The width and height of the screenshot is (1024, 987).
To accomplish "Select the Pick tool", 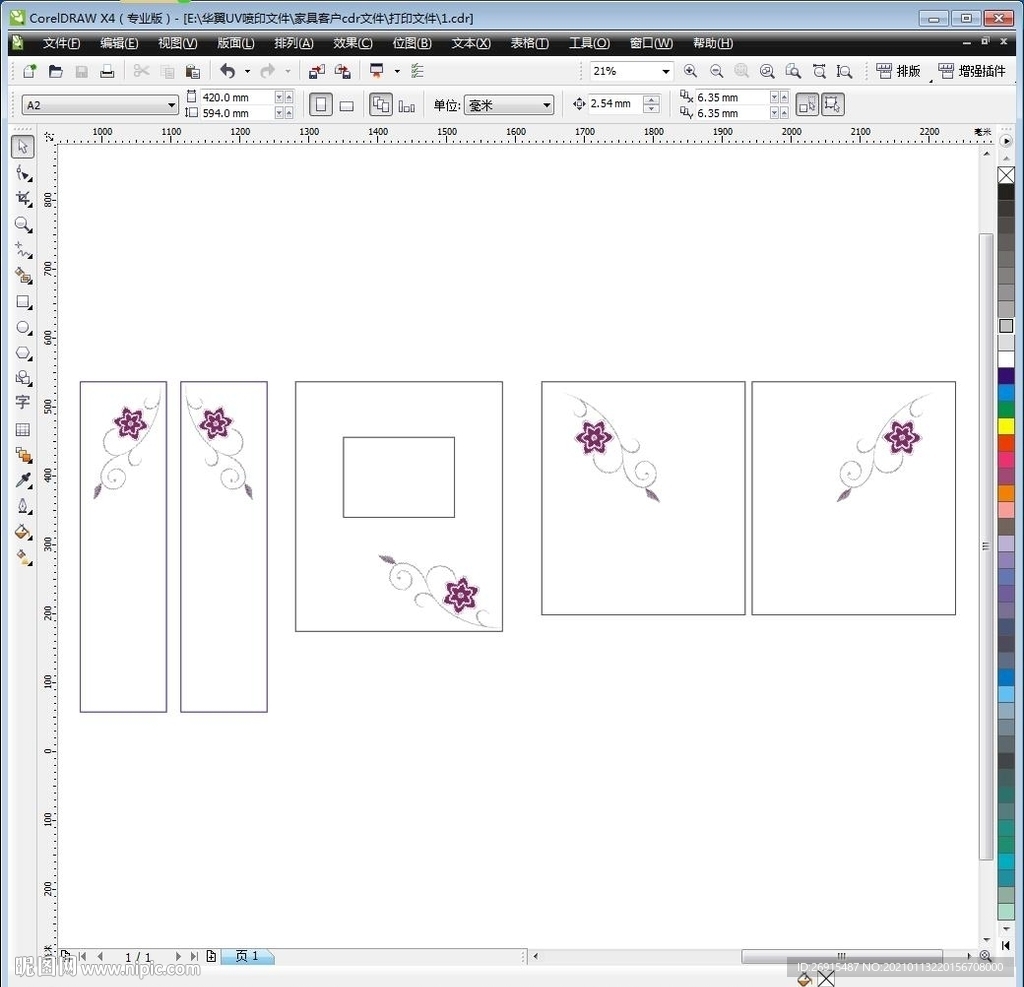I will (x=23, y=147).
